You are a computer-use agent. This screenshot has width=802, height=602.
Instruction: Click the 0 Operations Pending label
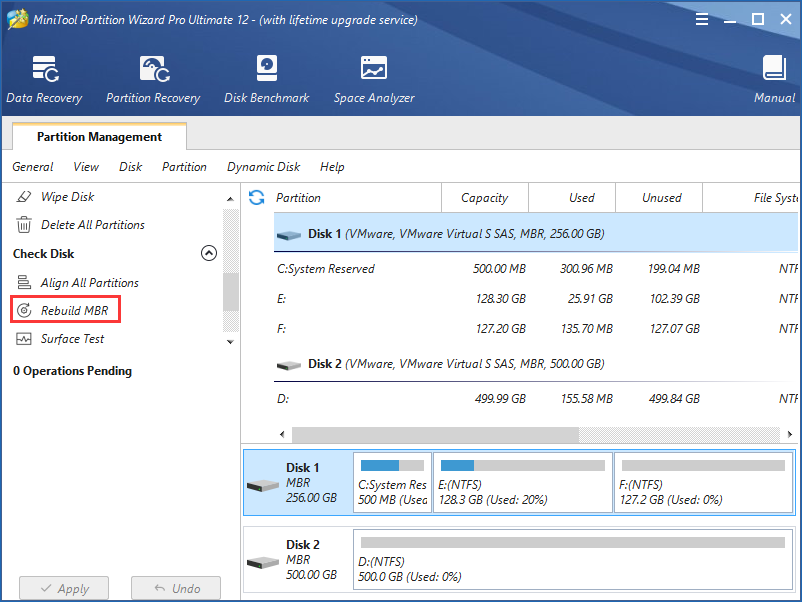[x=72, y=370]
